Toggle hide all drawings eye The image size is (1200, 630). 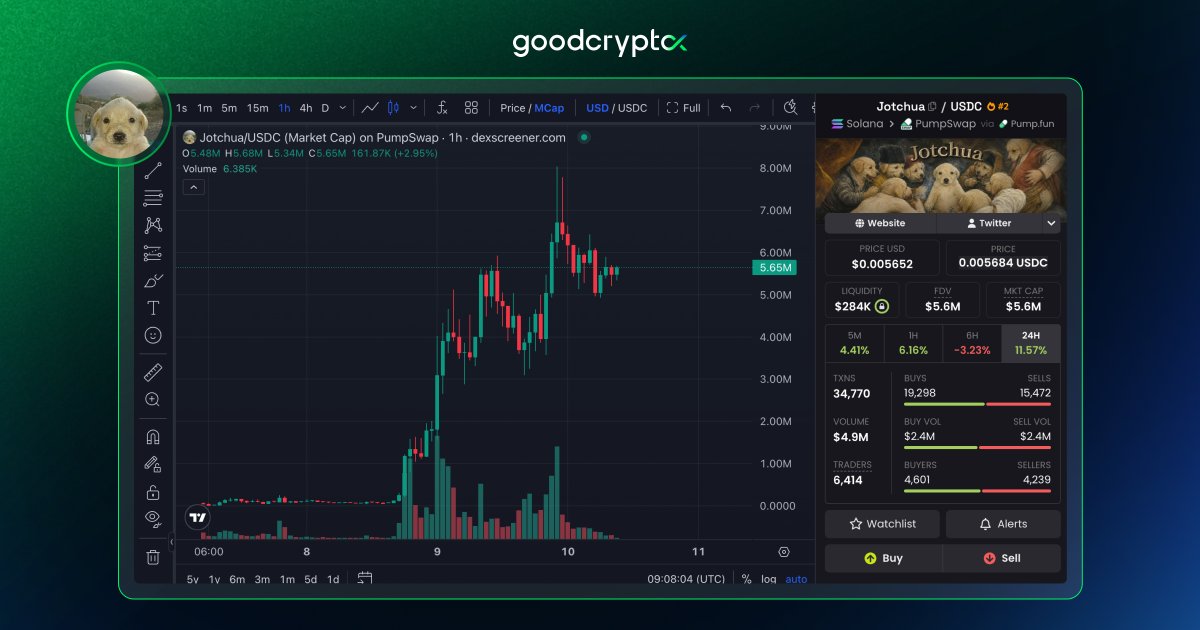[153, 519]
